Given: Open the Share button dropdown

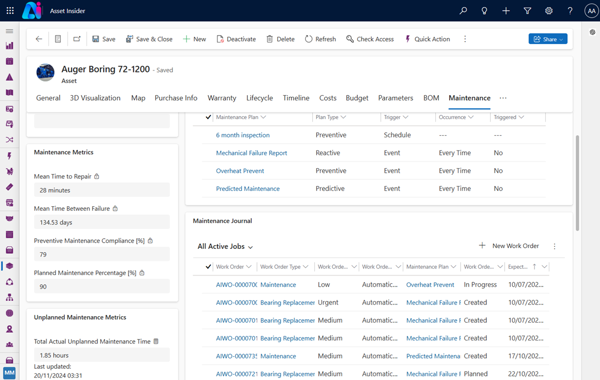Looking at the screenshot, I should (548, 39).
